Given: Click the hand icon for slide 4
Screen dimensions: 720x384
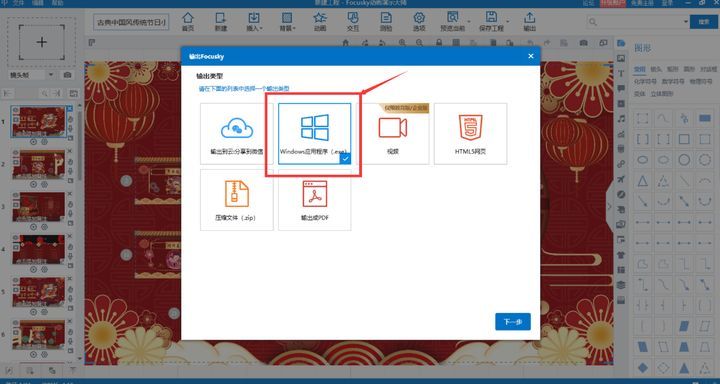Looking at the screenshot, I should pyautogui.click(x=70, y=247).
